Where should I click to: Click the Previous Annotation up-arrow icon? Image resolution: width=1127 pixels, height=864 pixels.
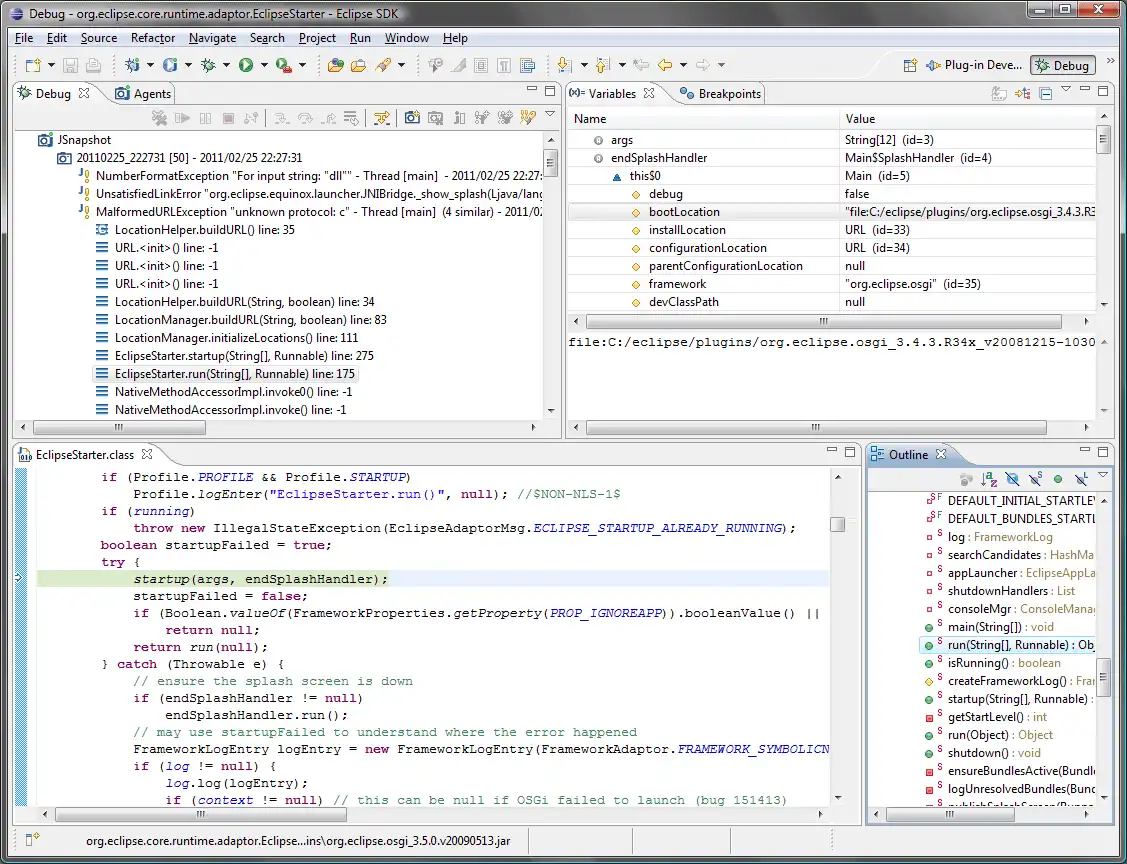(x=602, y=65)
